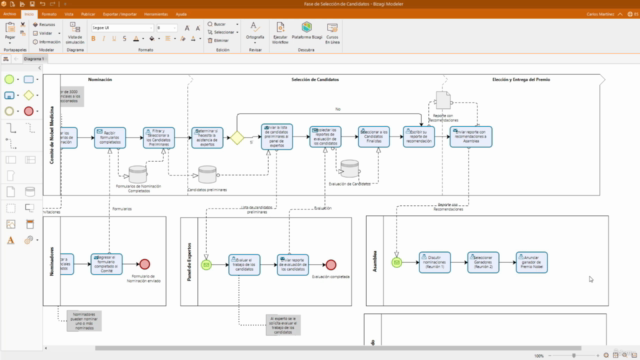
Task: Click the fill color bucket swatch
Action: point(152,39)
